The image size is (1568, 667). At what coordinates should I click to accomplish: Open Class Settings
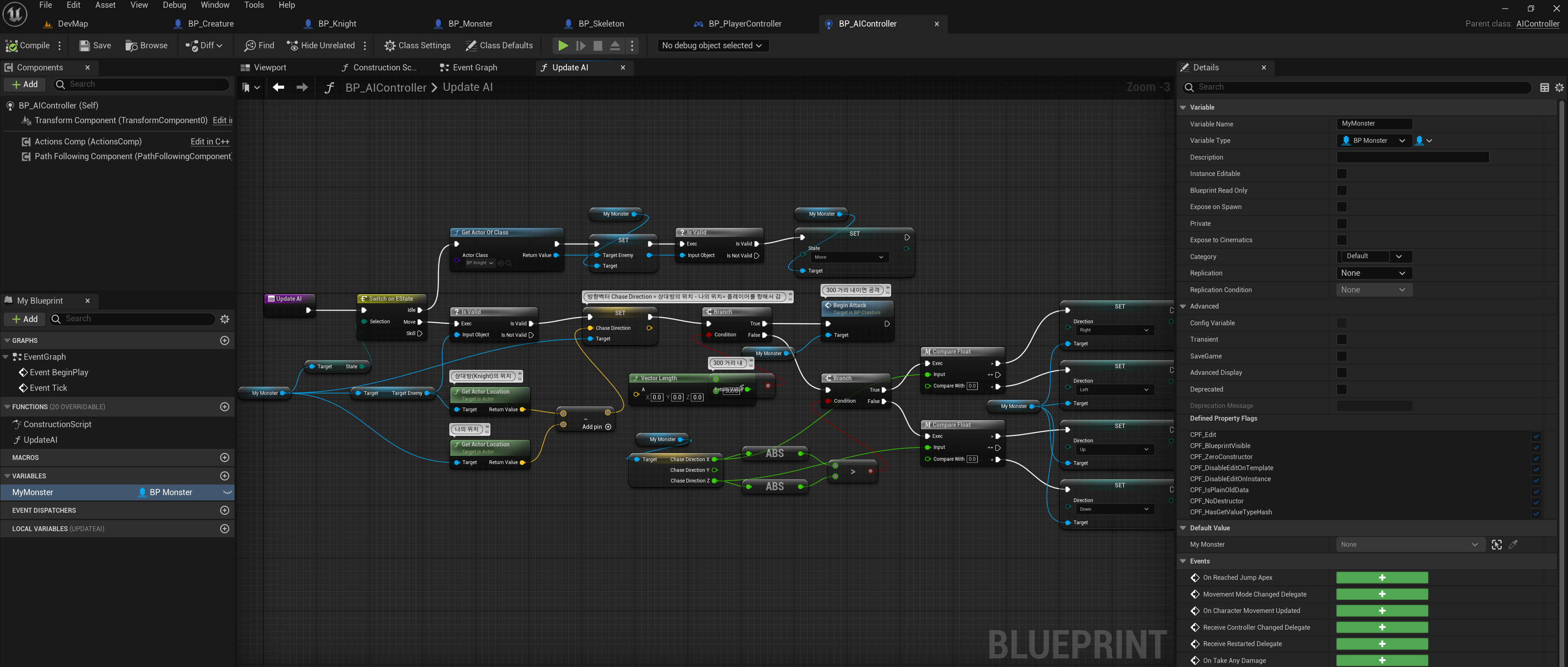[x=417, y=46]
